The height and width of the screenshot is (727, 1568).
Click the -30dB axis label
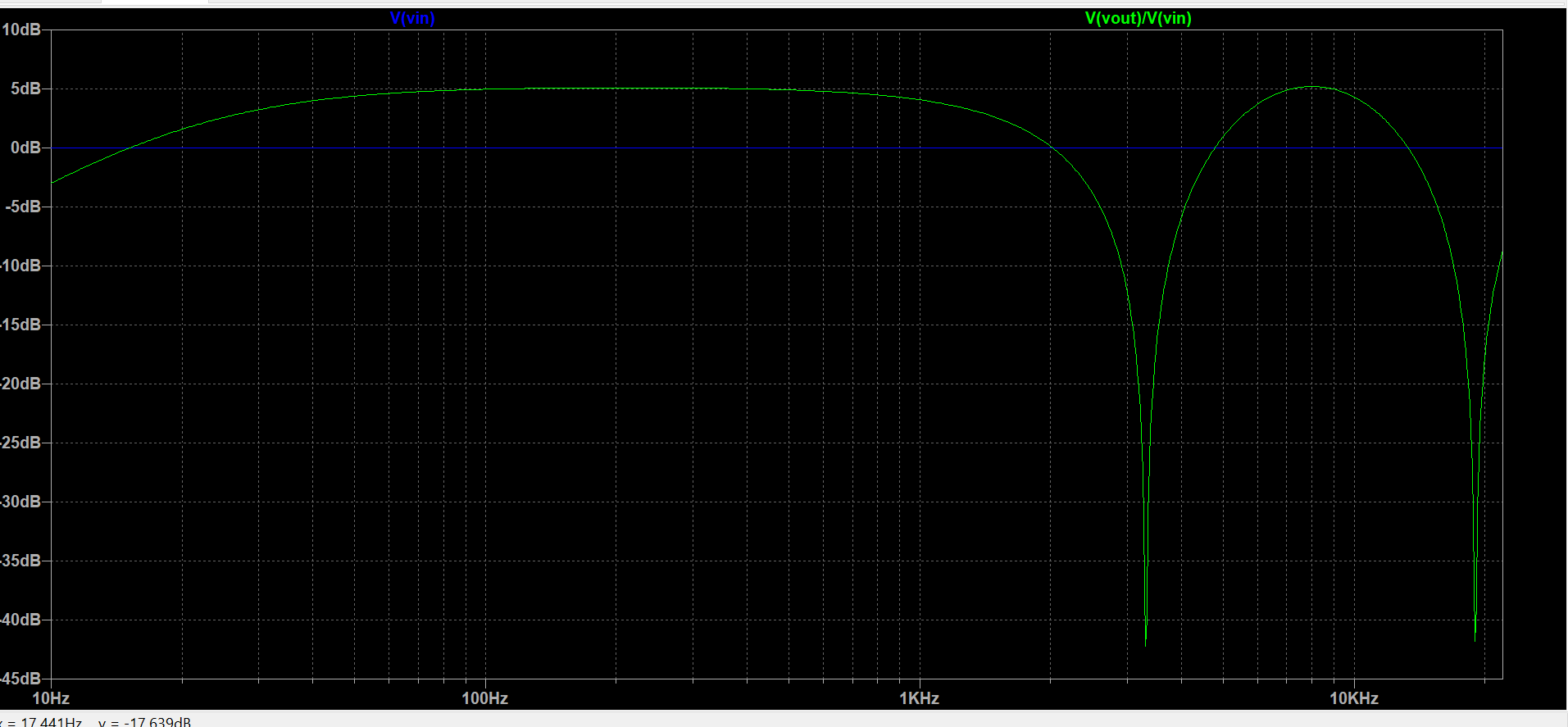20,502
